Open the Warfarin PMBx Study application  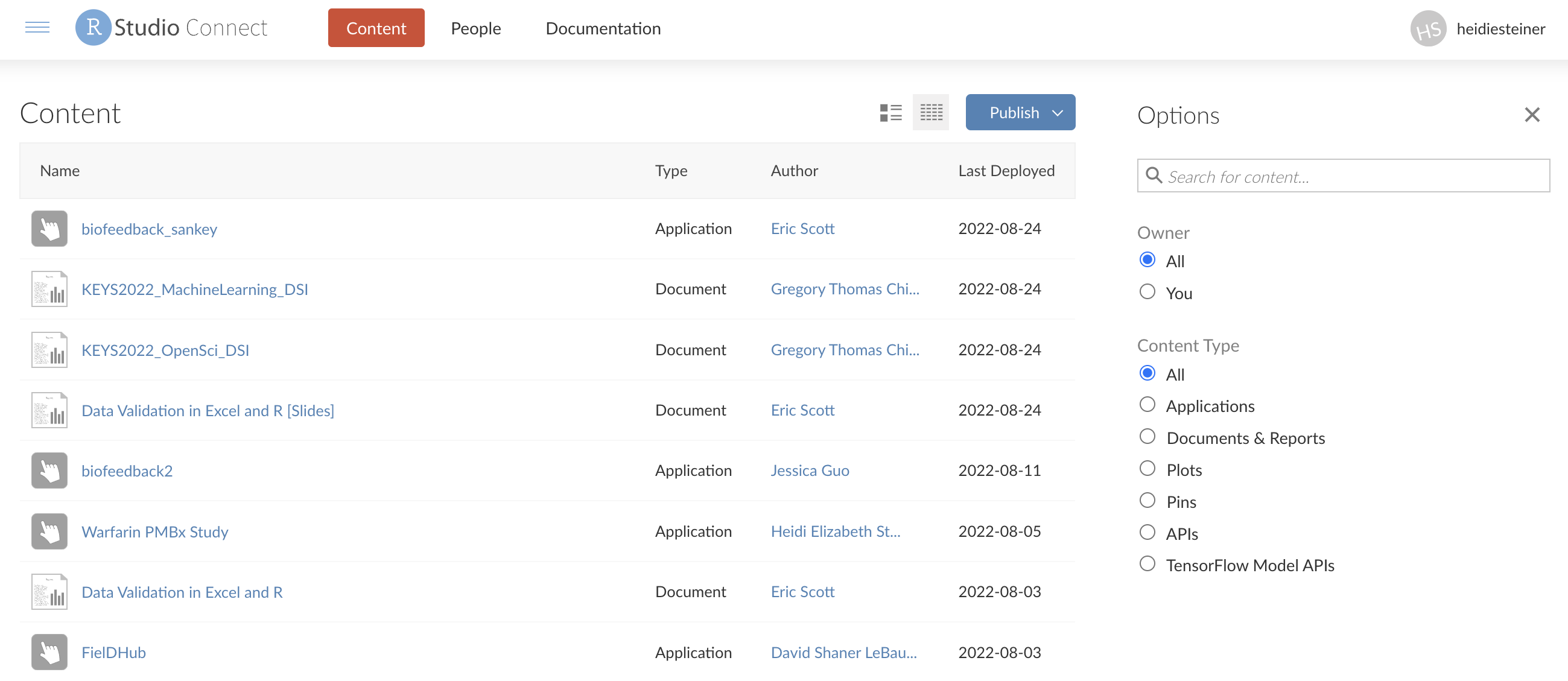click(x=154, y=531)
